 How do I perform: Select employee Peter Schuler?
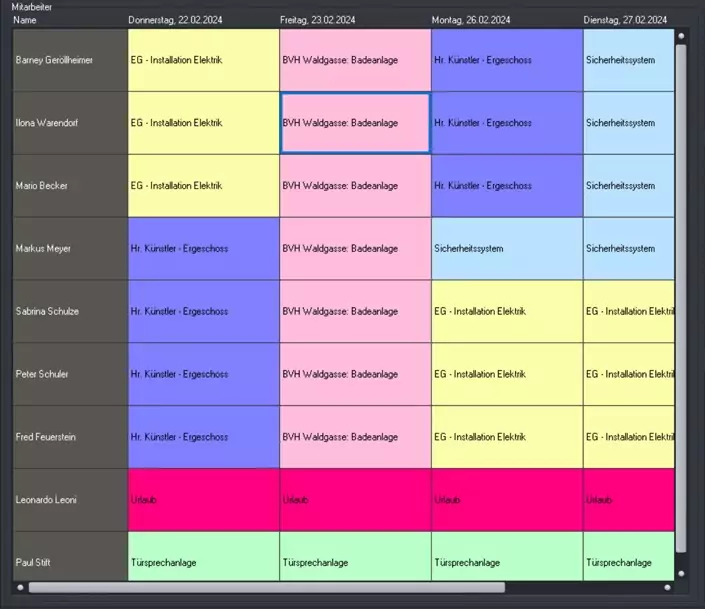pyautogui.click(x=70, y=374)
